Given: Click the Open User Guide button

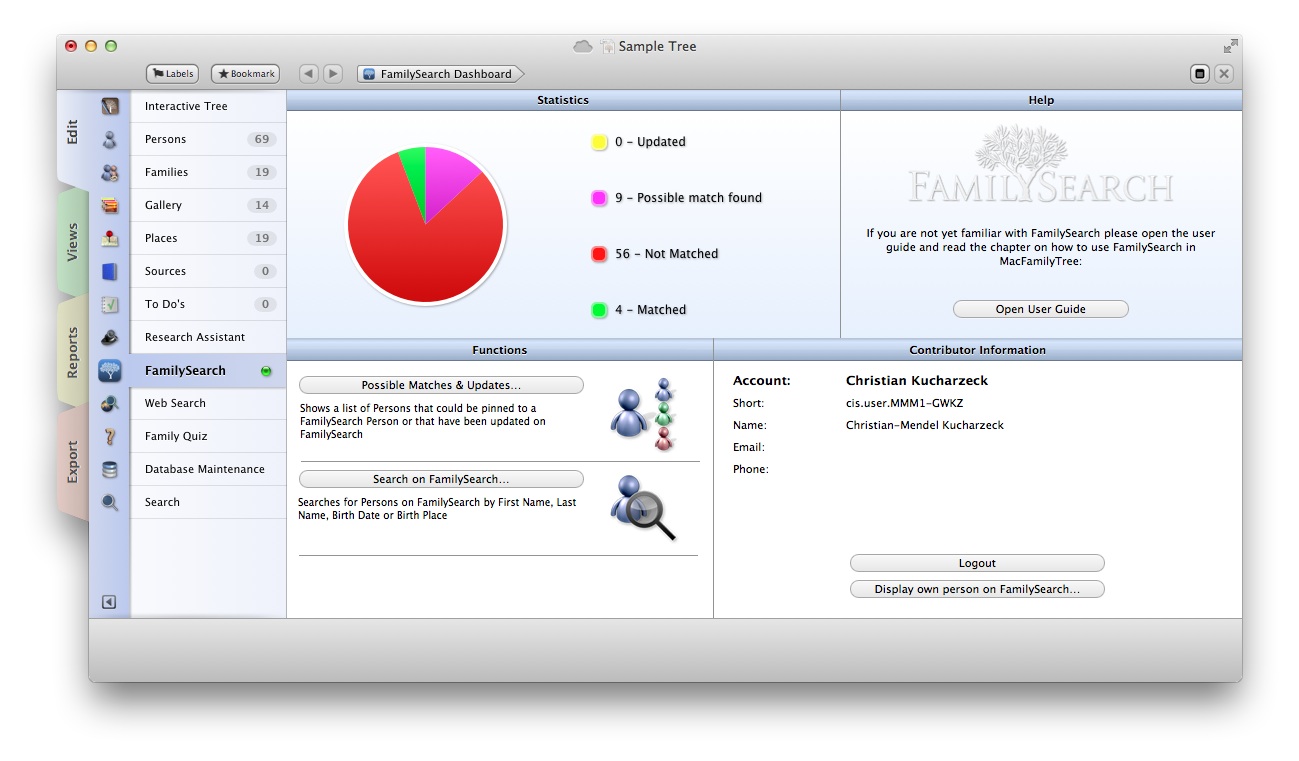Looking at the screenshot, I should [1040, 309].
